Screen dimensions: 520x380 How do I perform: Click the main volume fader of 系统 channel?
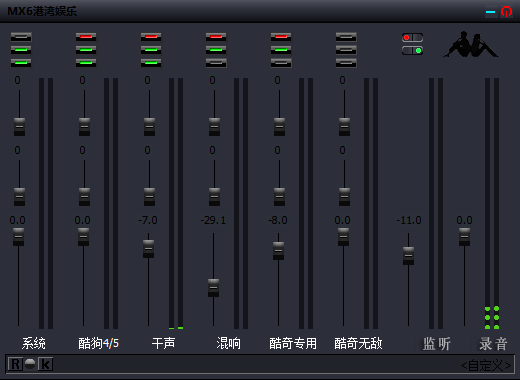click(18, 237)
